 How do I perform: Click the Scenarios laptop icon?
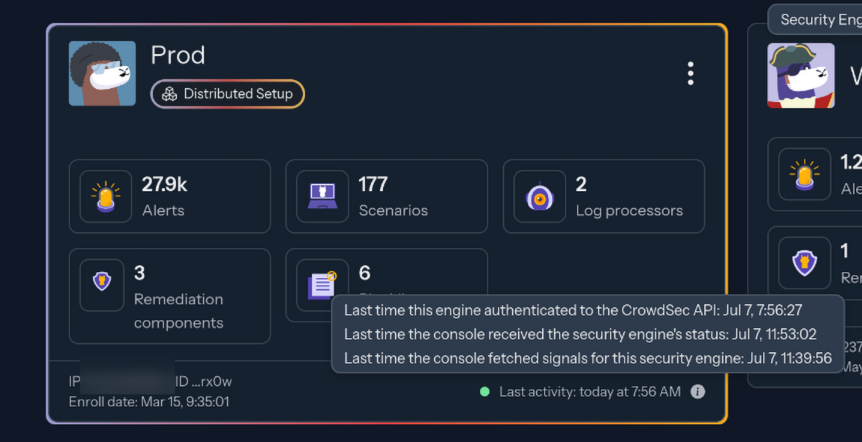coord(322,196)
